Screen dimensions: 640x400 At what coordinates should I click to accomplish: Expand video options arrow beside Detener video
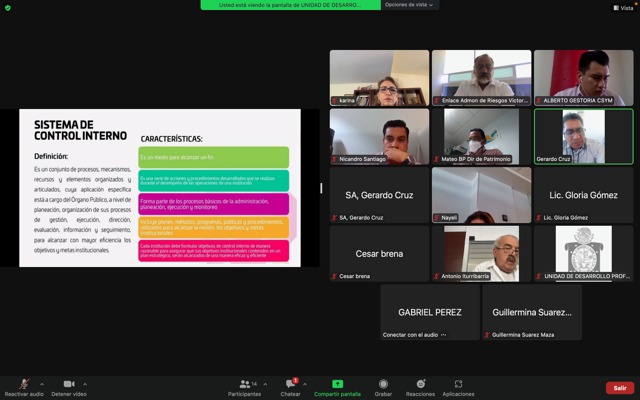tap(84, 383)
